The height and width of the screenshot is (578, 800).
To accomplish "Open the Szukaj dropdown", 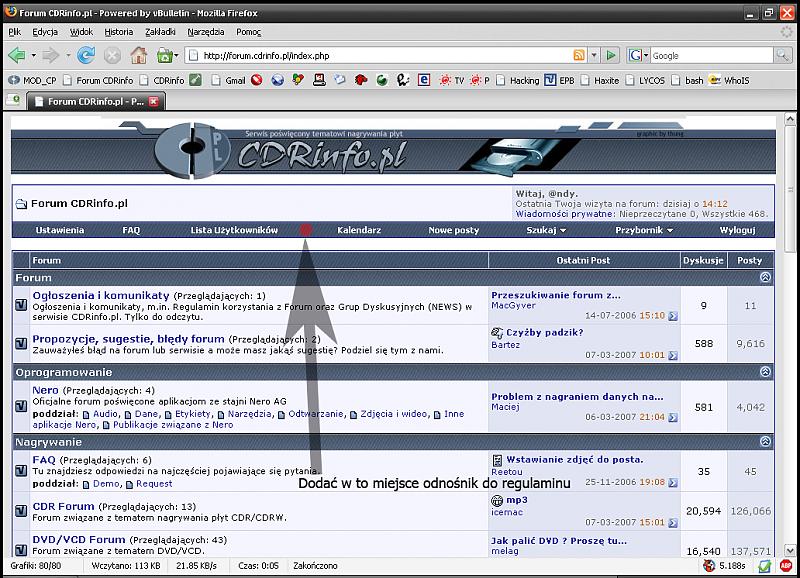I will pos(546,230).
